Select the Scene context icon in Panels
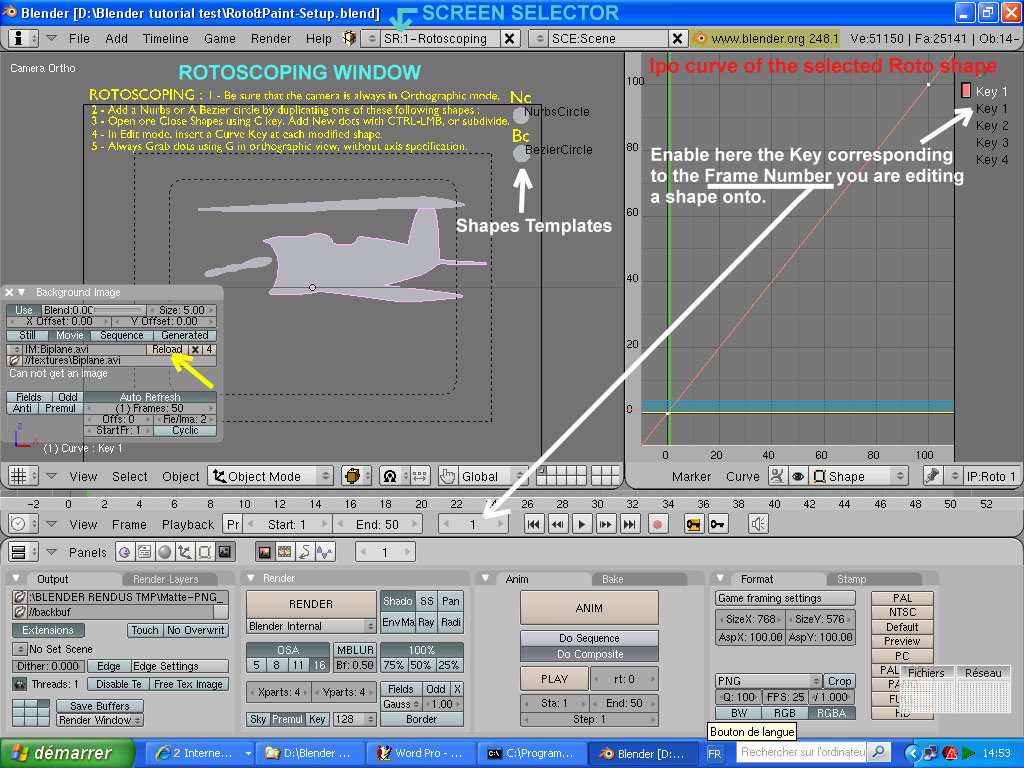Viewport: 1024px width, 768px height. (x=225, y=552)
